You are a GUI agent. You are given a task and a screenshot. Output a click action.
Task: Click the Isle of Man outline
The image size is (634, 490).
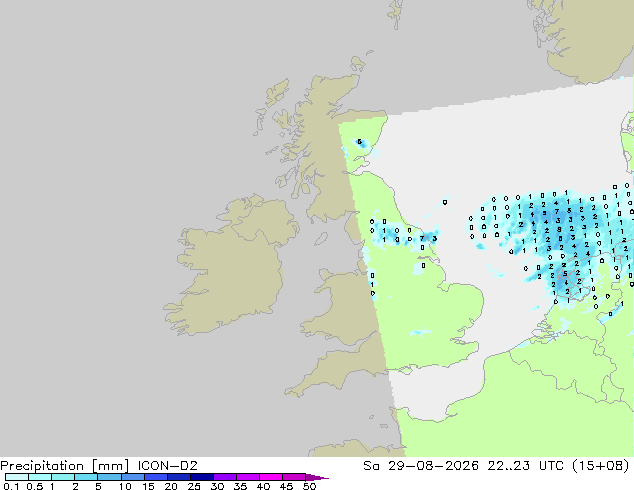(321, 239)
